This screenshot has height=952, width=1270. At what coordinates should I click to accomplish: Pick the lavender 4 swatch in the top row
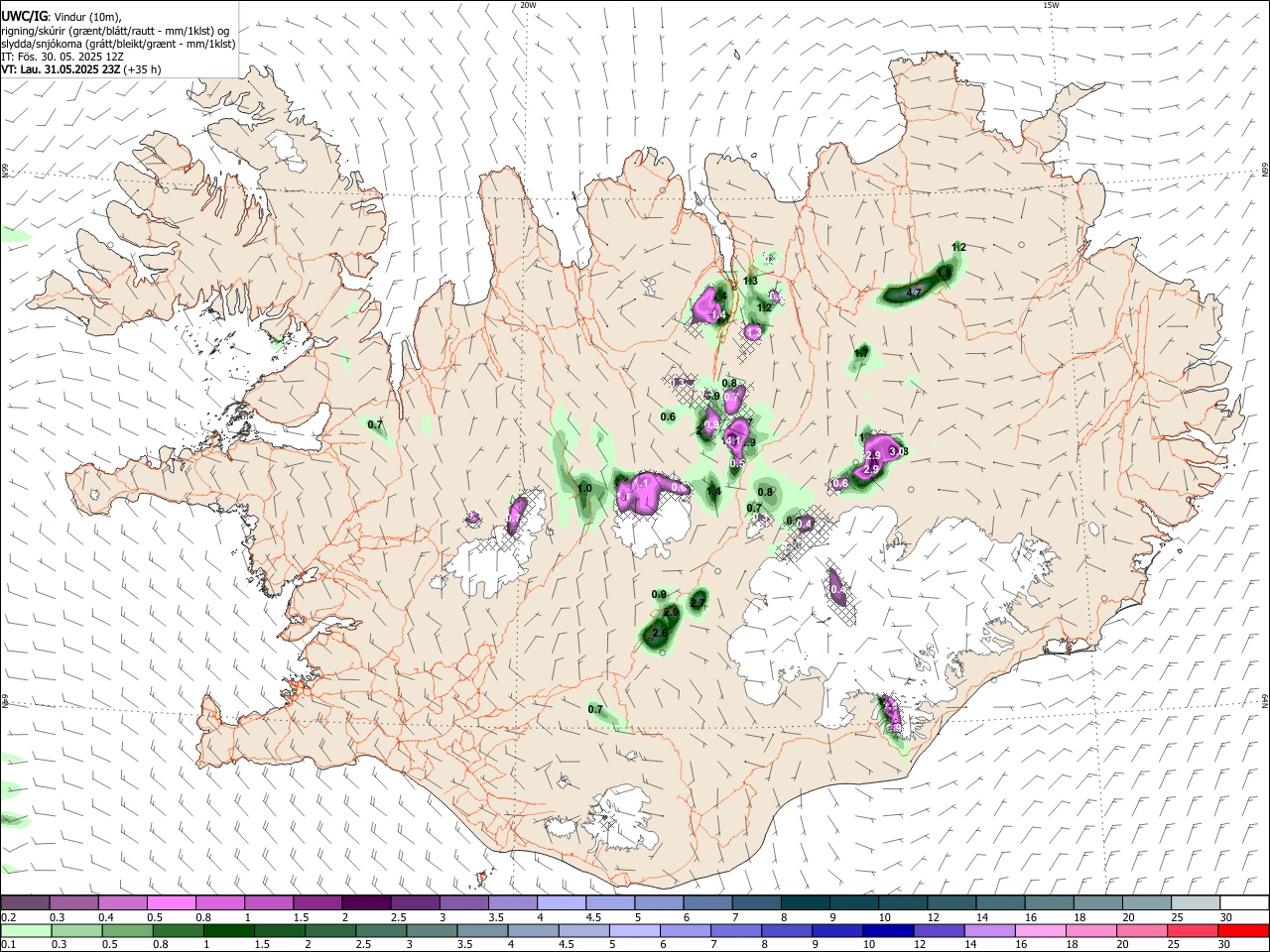click(561, 902)
